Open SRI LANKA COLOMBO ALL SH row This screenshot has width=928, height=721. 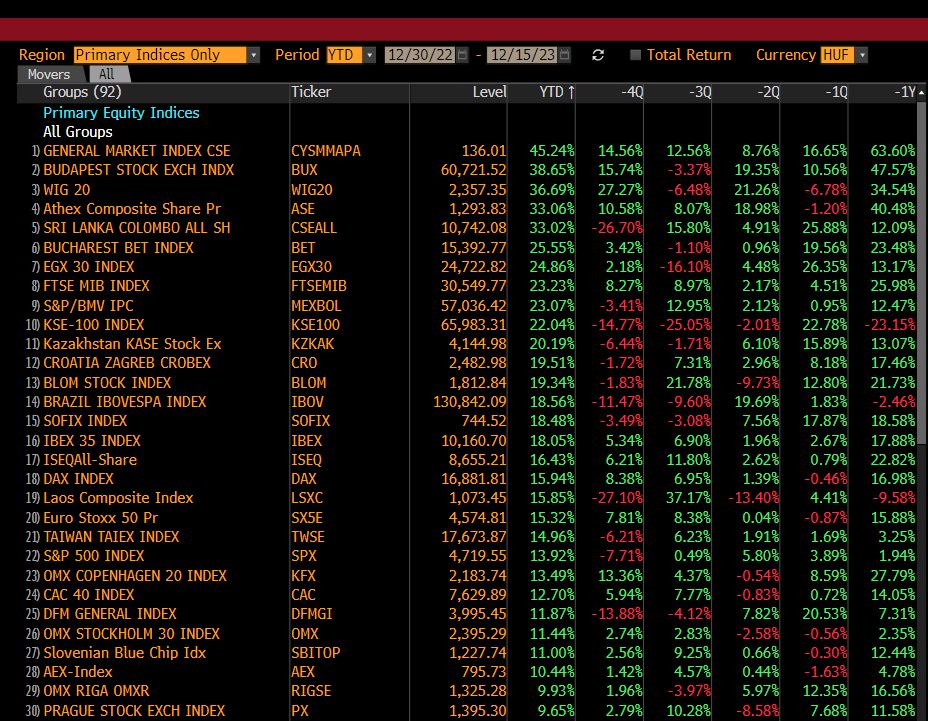(x=468, y=228)
